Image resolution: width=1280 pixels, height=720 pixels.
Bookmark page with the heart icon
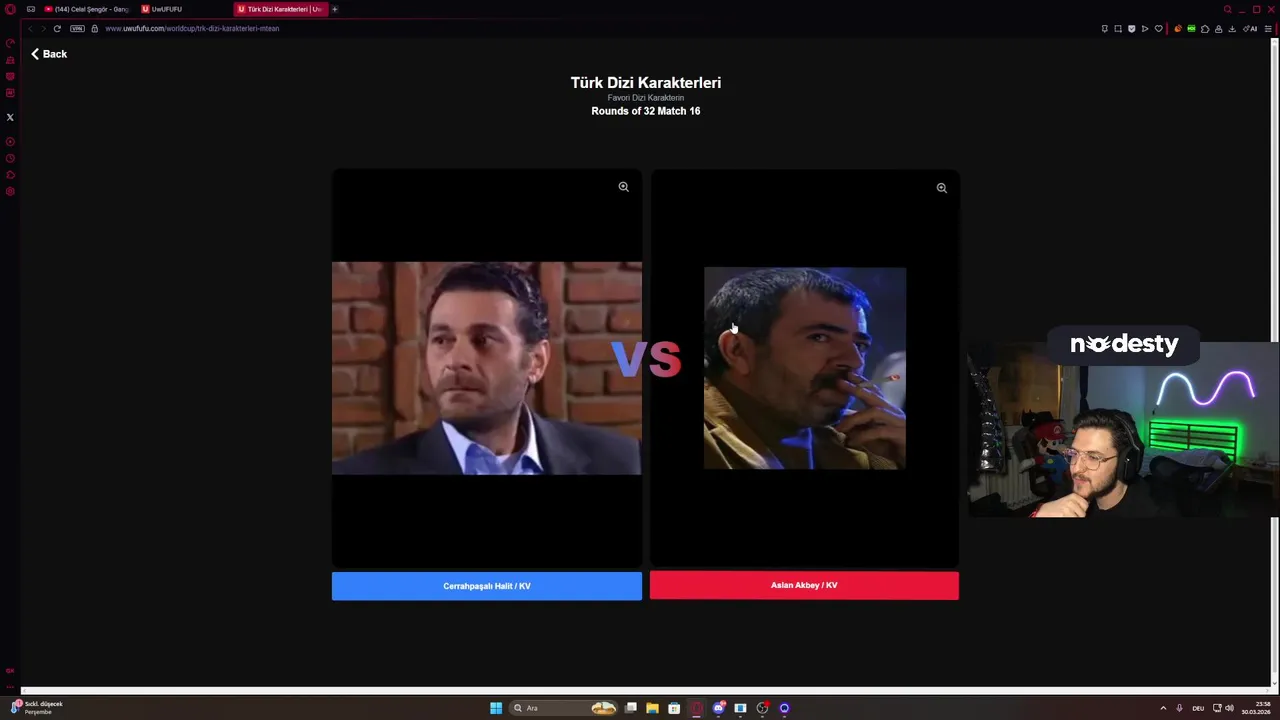click(1159, 29)
